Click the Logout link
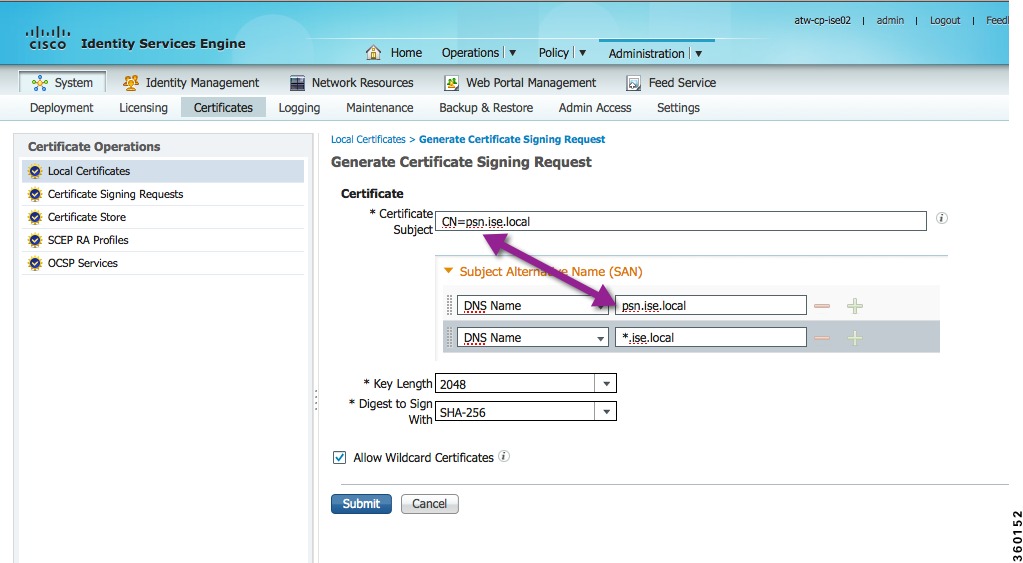This screenshot has width=1023, height=563. (x=945, y=20)
